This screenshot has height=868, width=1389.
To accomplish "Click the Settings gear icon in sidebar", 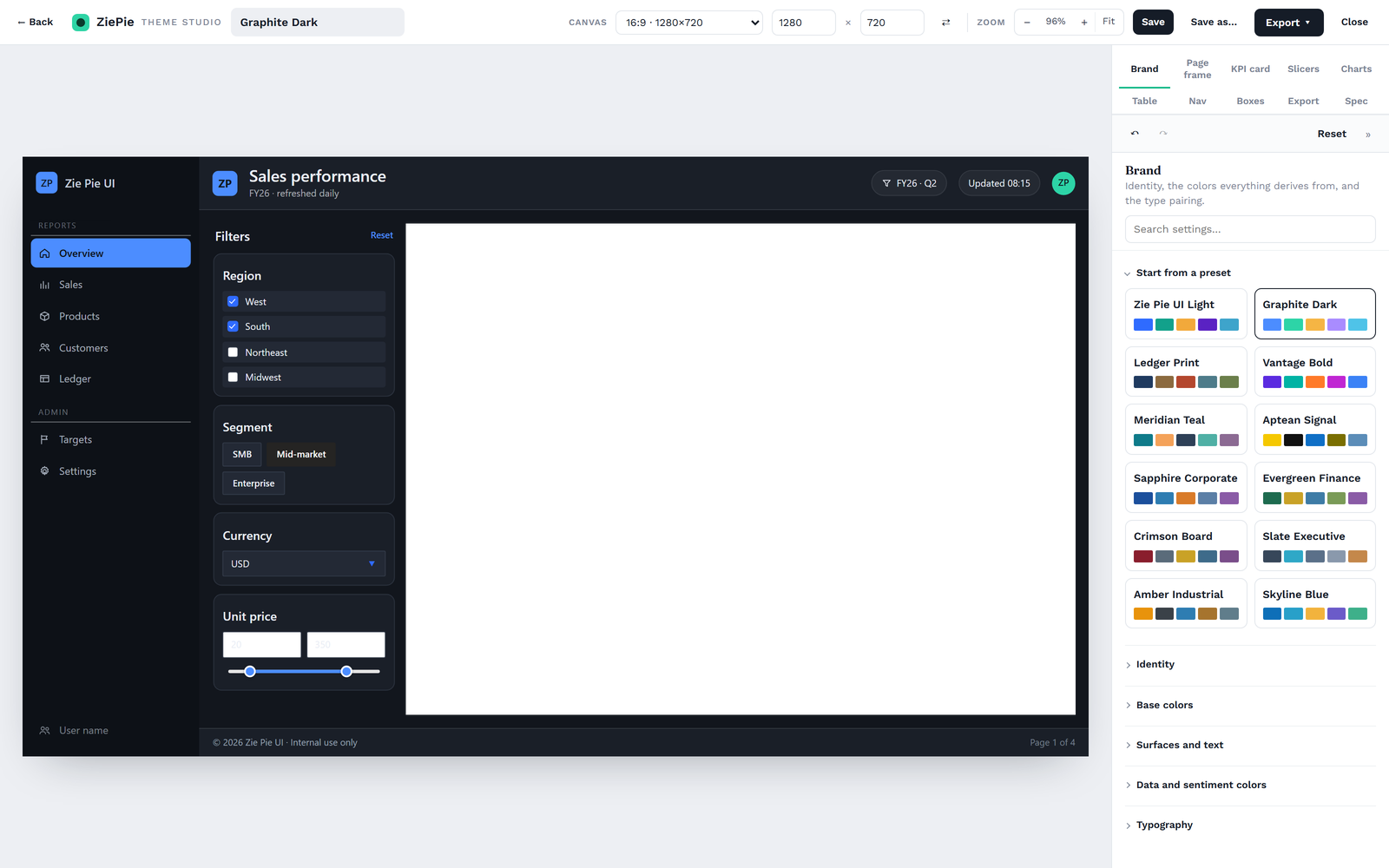I will [x=45, y=470].
